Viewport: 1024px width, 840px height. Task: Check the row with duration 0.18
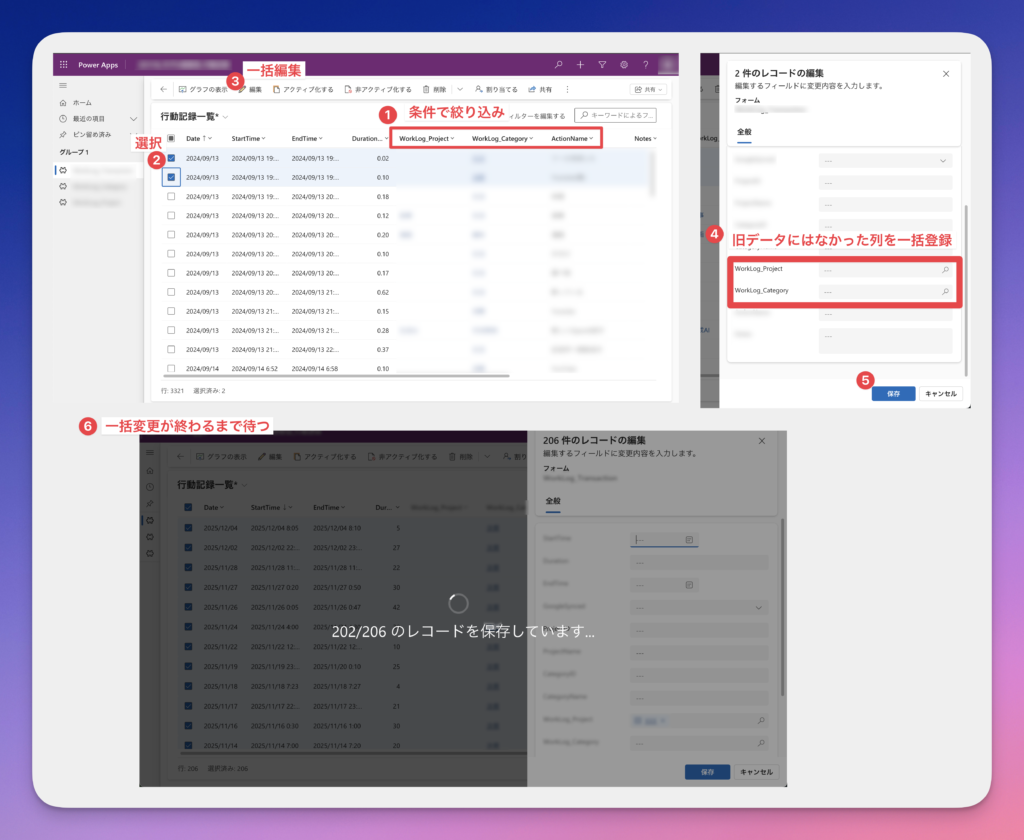coord(171,197)
